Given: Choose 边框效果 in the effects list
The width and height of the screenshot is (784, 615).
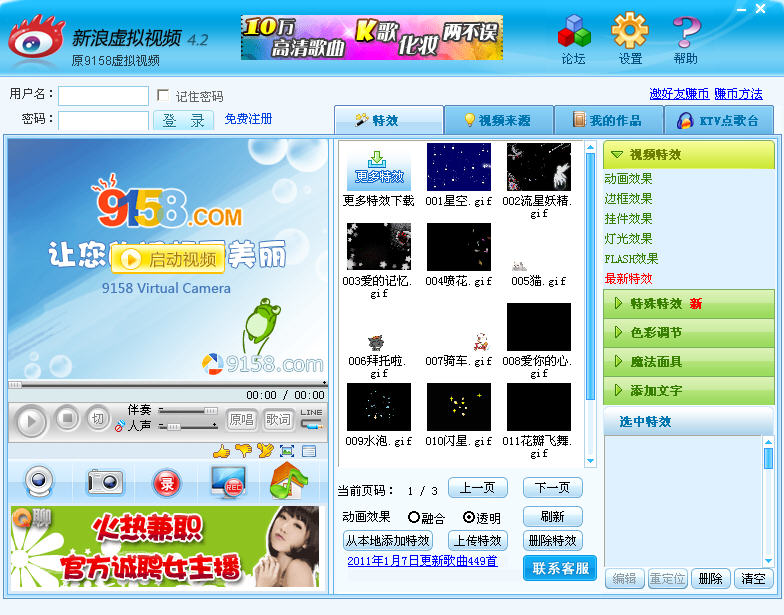Looking at the screenshot, I should point(628,198).
